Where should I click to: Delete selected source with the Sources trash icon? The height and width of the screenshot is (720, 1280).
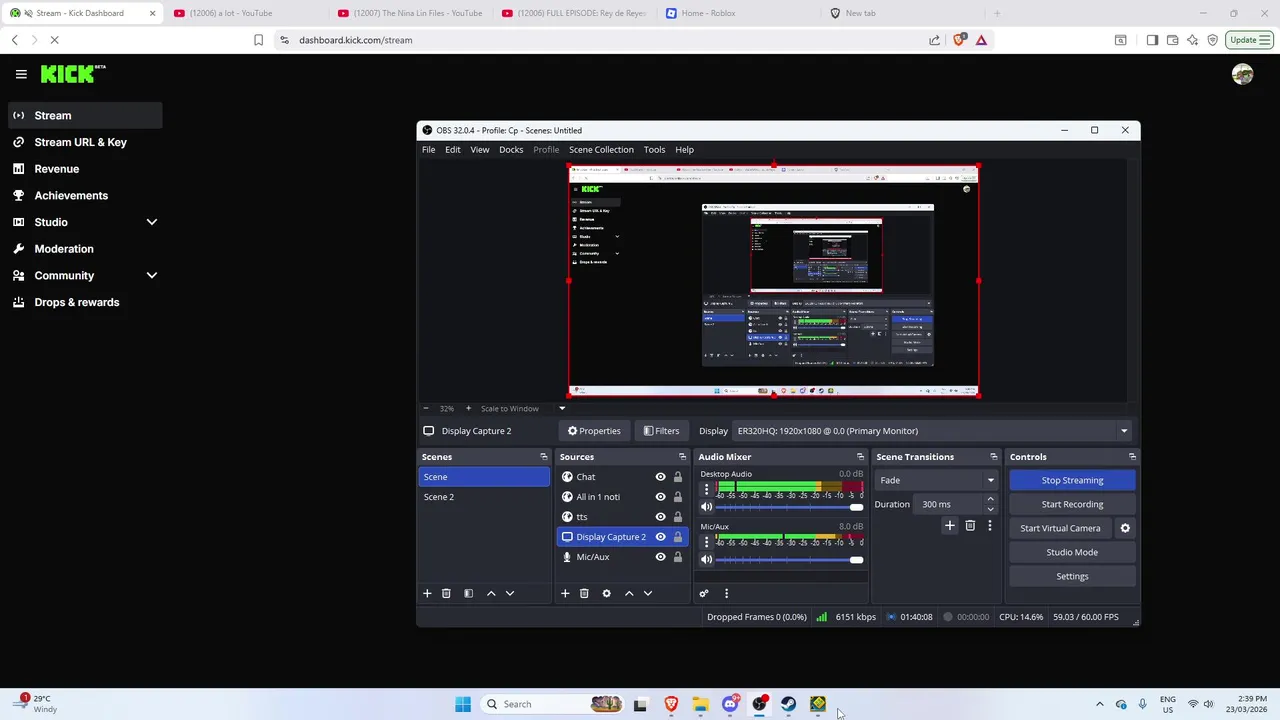584,593
